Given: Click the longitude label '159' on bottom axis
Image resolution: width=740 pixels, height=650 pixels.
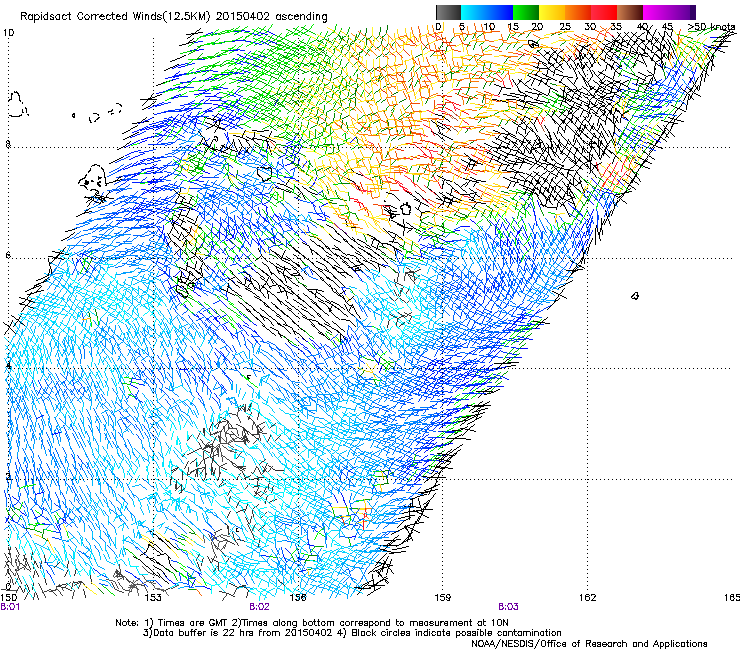Looking at the screenshot, I should 442,597.
